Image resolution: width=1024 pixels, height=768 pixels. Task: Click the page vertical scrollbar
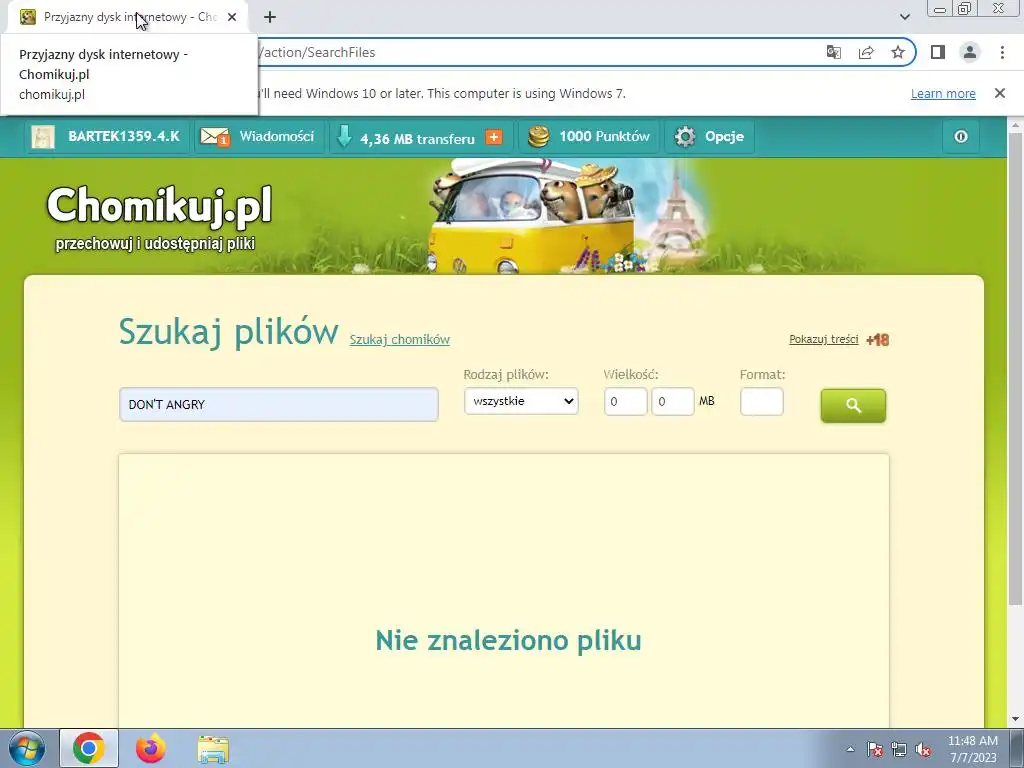1015,369
